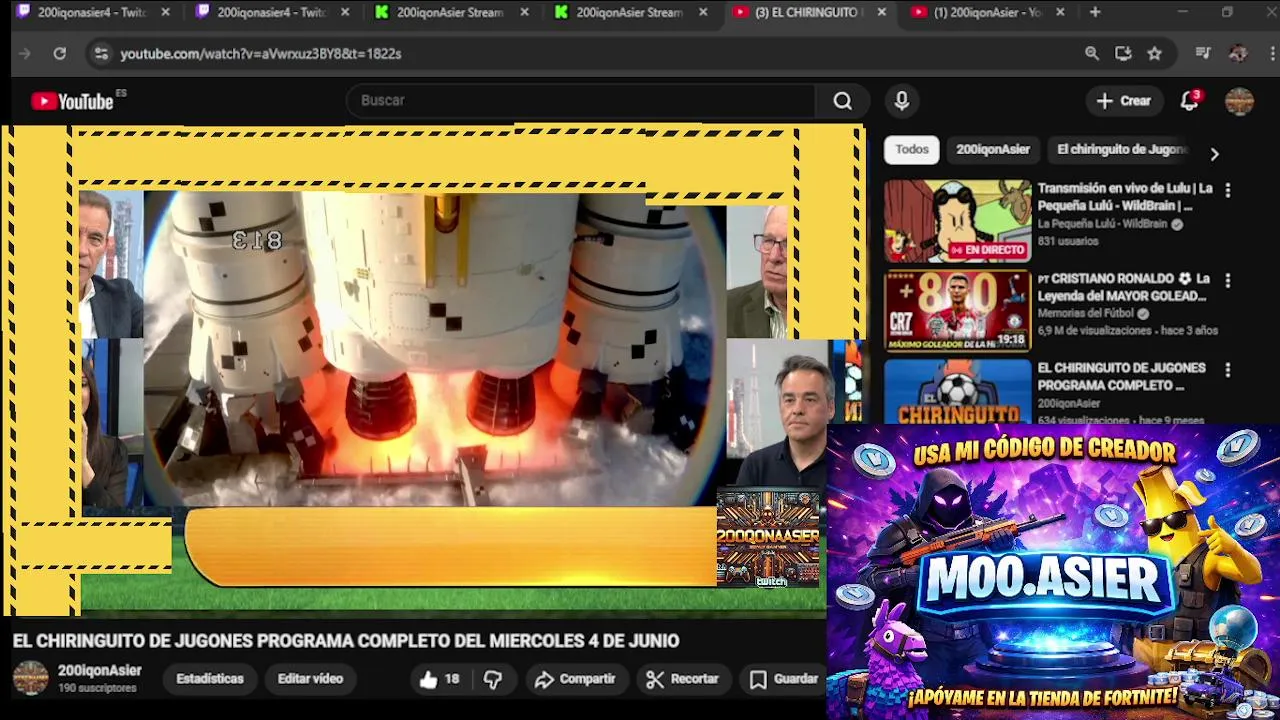Screen dimensions: 1280x720
Task: Open Estadísticas for the video
Action: (210, 679)
